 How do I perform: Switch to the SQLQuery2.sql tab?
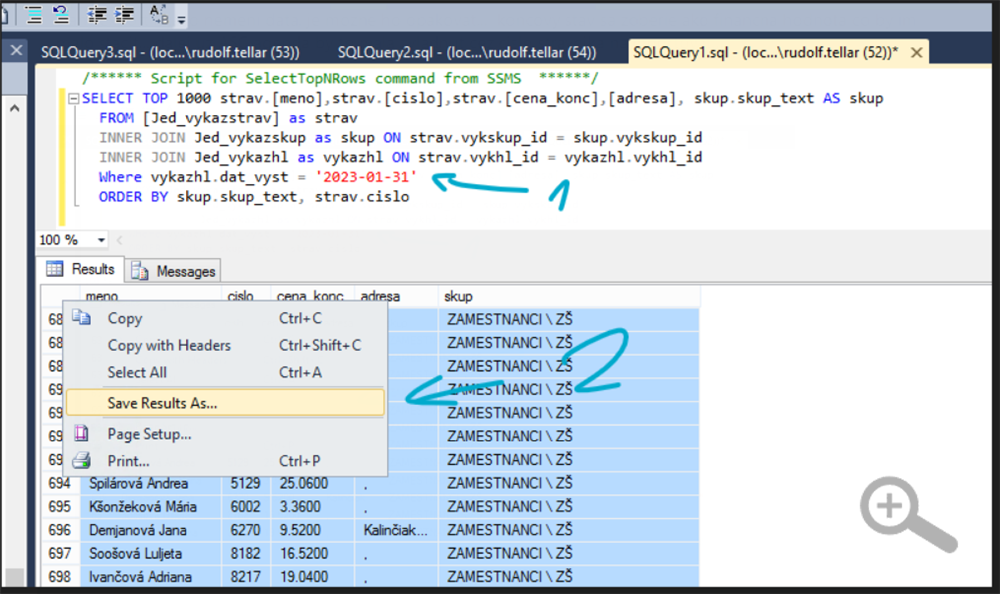(x=467, y=52)
